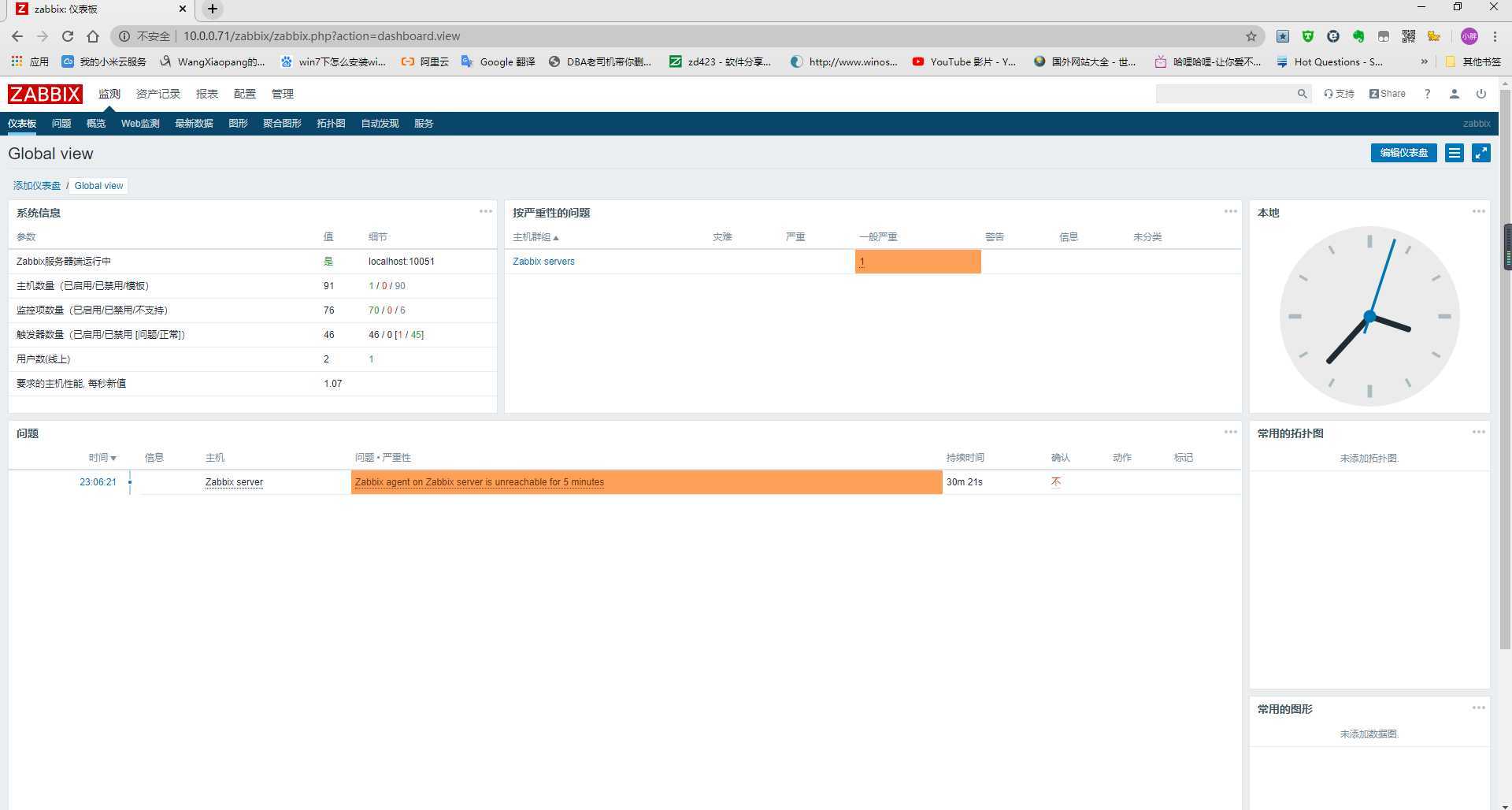Enter fullscreen kiosk mode icon
Screen dimensions: 1512x810
[1480, 153]
